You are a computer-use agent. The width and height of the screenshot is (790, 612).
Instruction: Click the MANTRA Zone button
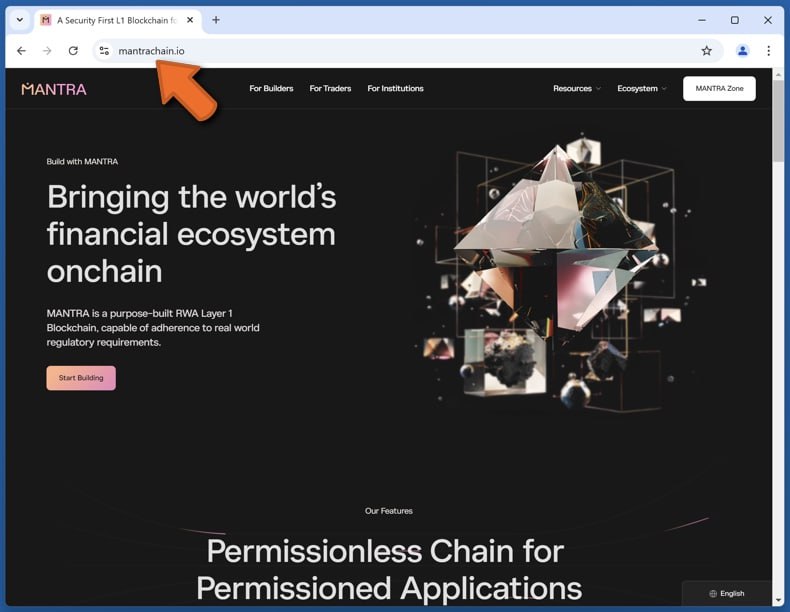tap(719, 89)
